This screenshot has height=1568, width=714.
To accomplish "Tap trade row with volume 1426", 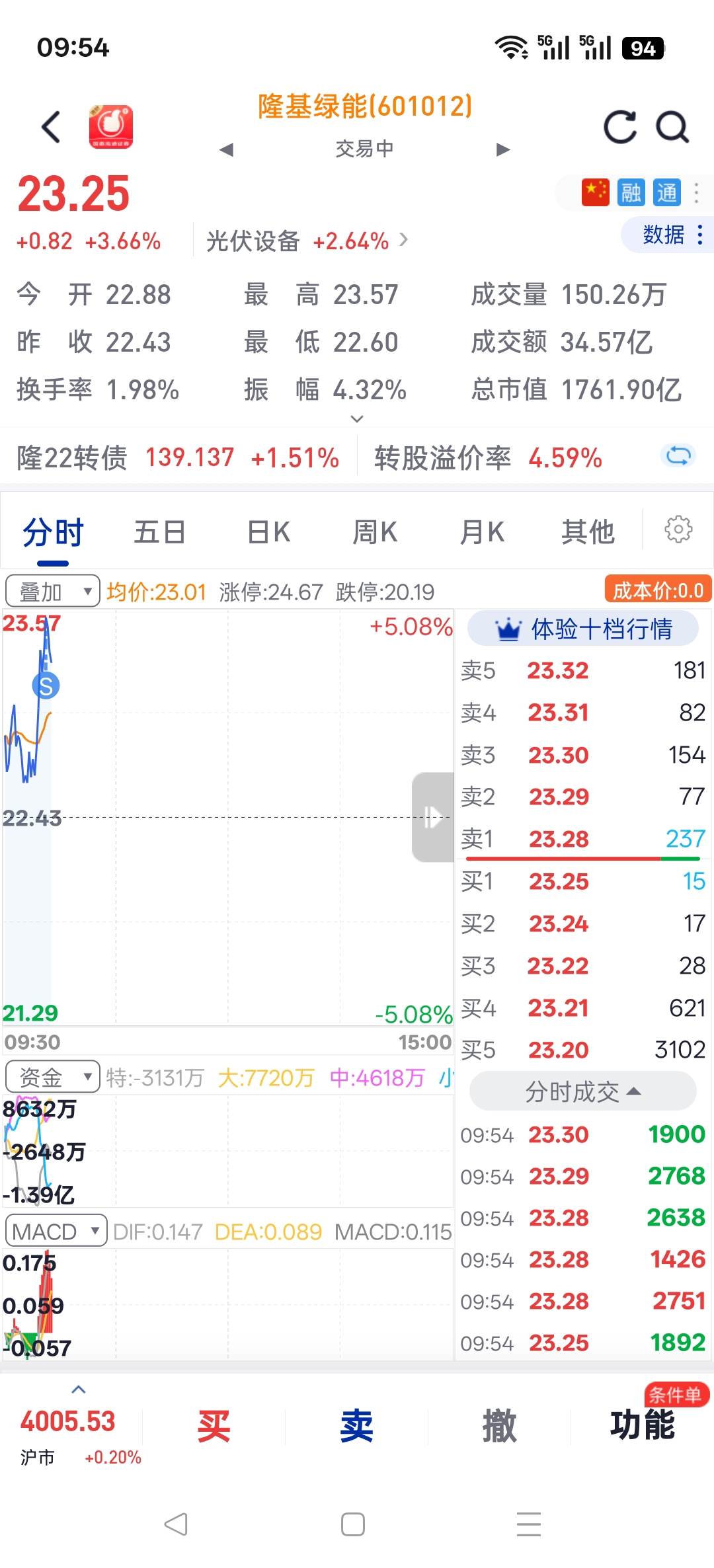I will (x=583, y=1259).
